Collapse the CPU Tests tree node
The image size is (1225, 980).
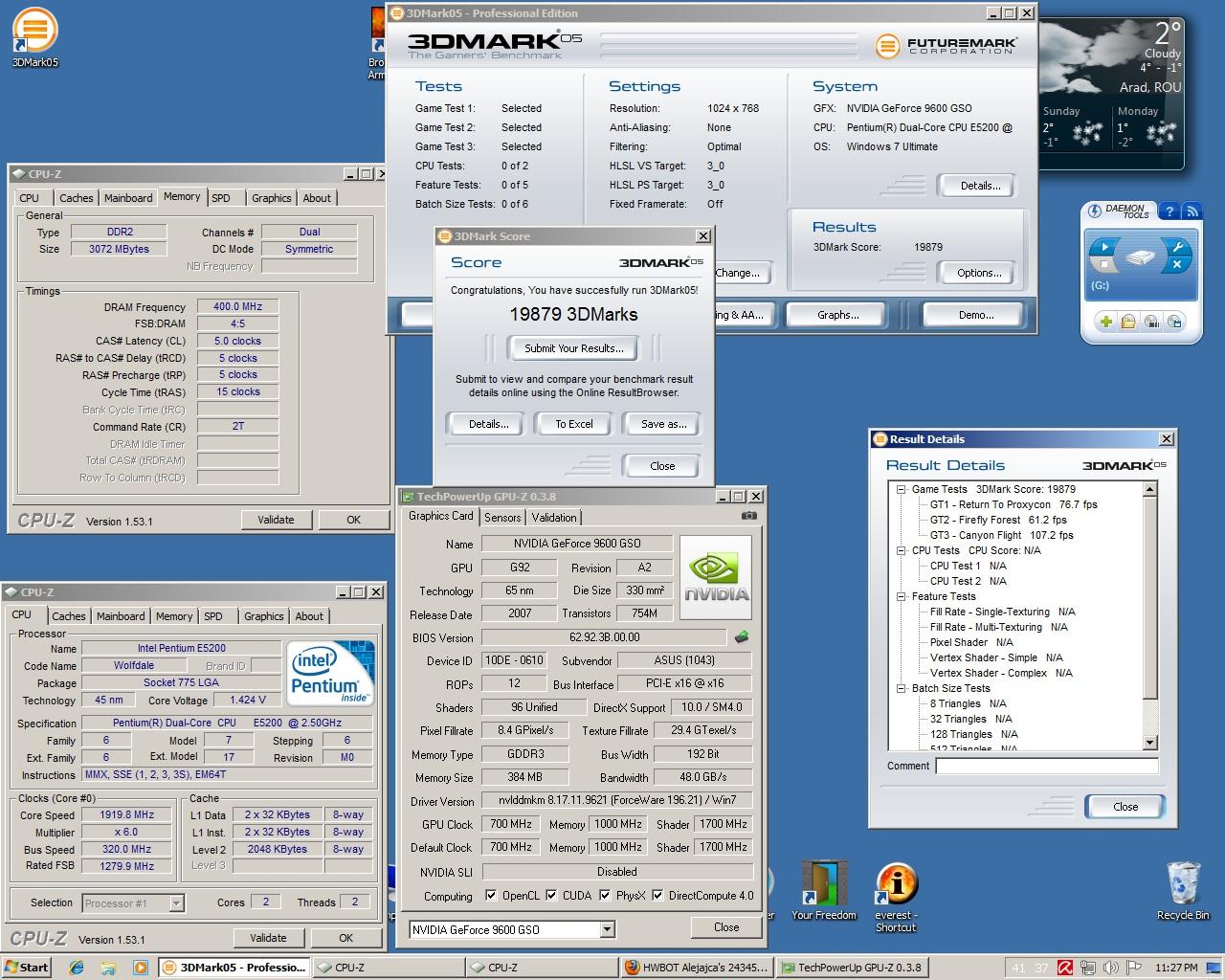pyautogui.click(x=901, y=550)
